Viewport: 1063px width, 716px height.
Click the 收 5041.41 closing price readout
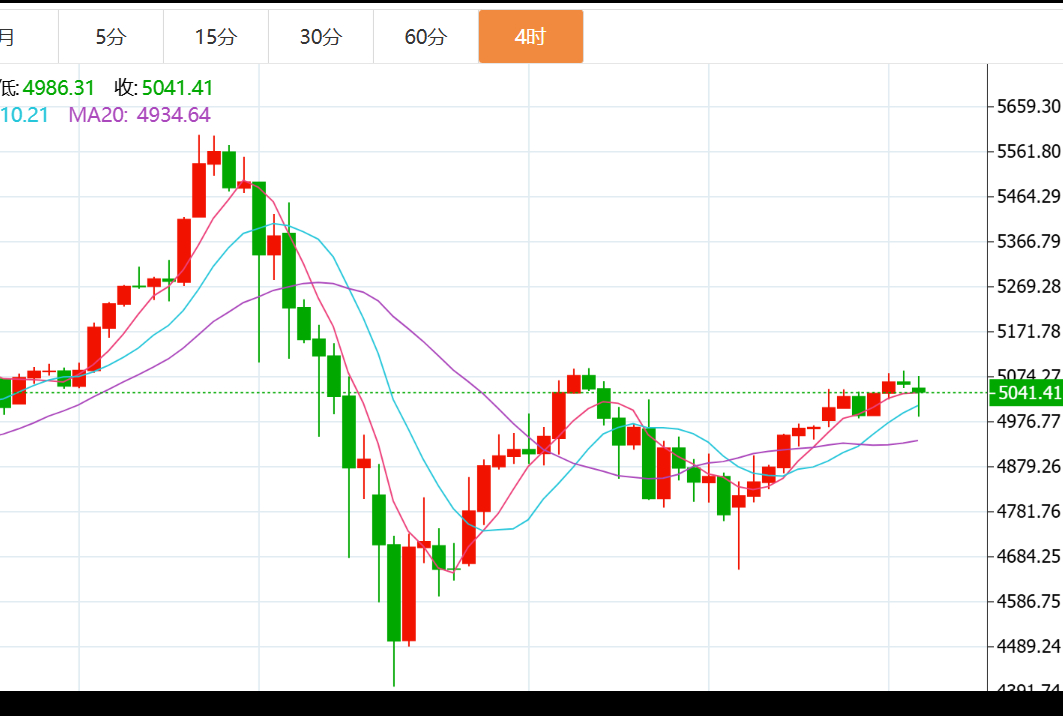pos(164,88)
